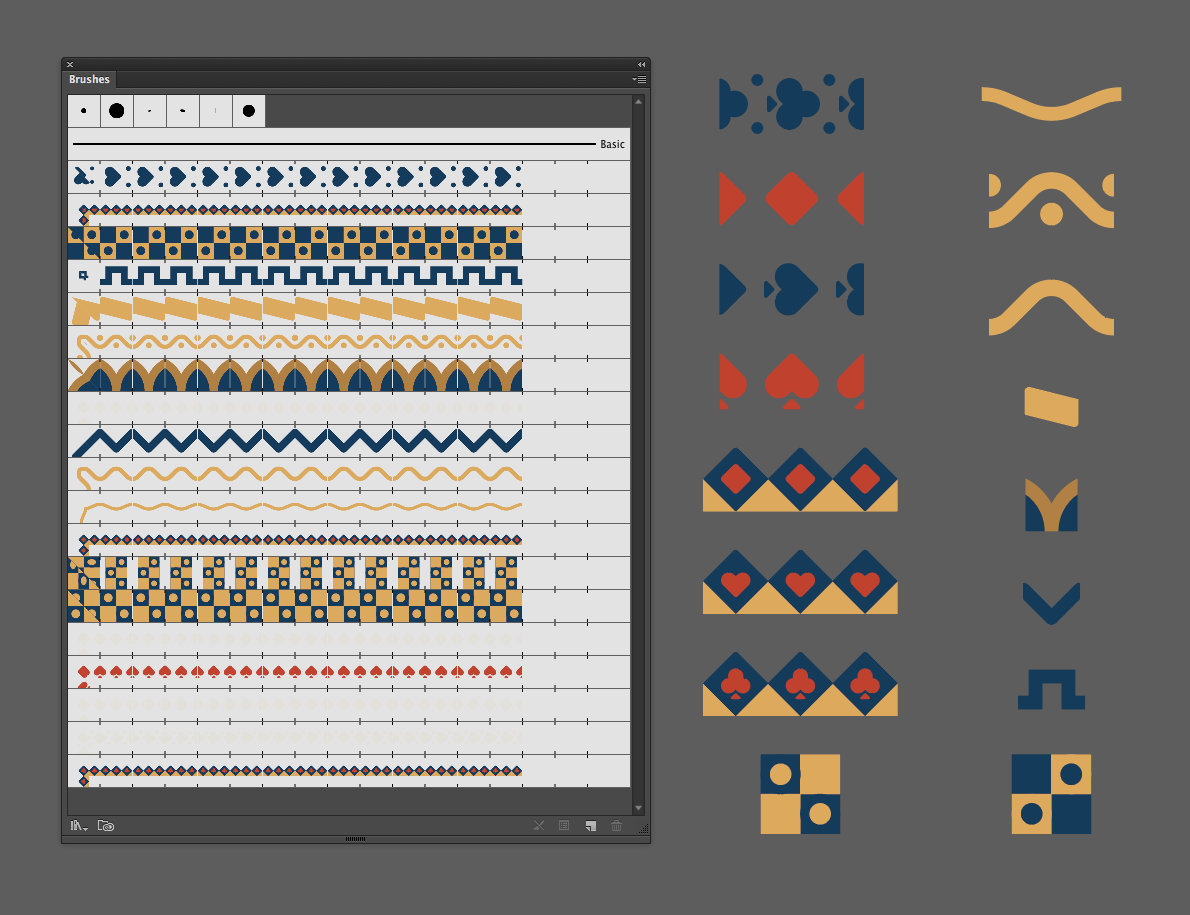
Task: Close the Brushes panel
Action: coord(70,64)
